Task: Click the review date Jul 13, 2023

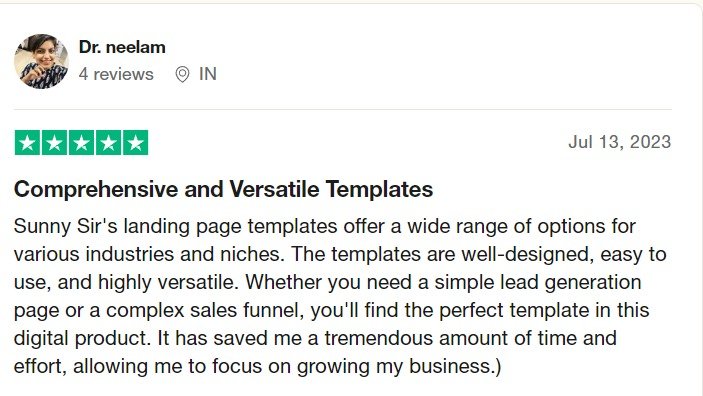Action: pyautogui.click(x=620, y=142)
